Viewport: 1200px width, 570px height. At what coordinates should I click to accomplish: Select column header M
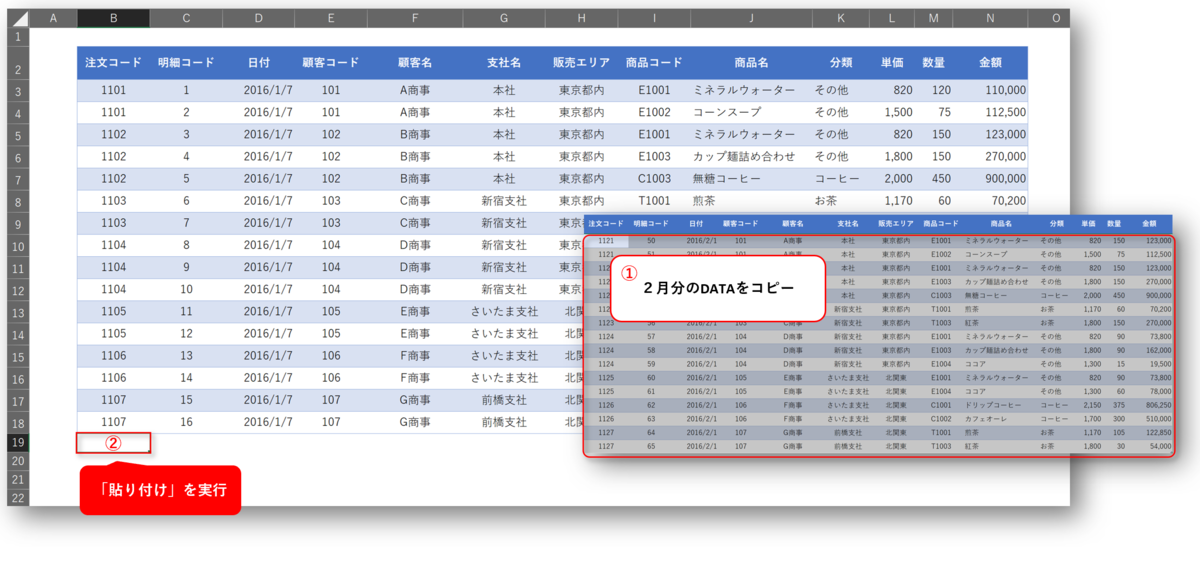click(933, 18)
